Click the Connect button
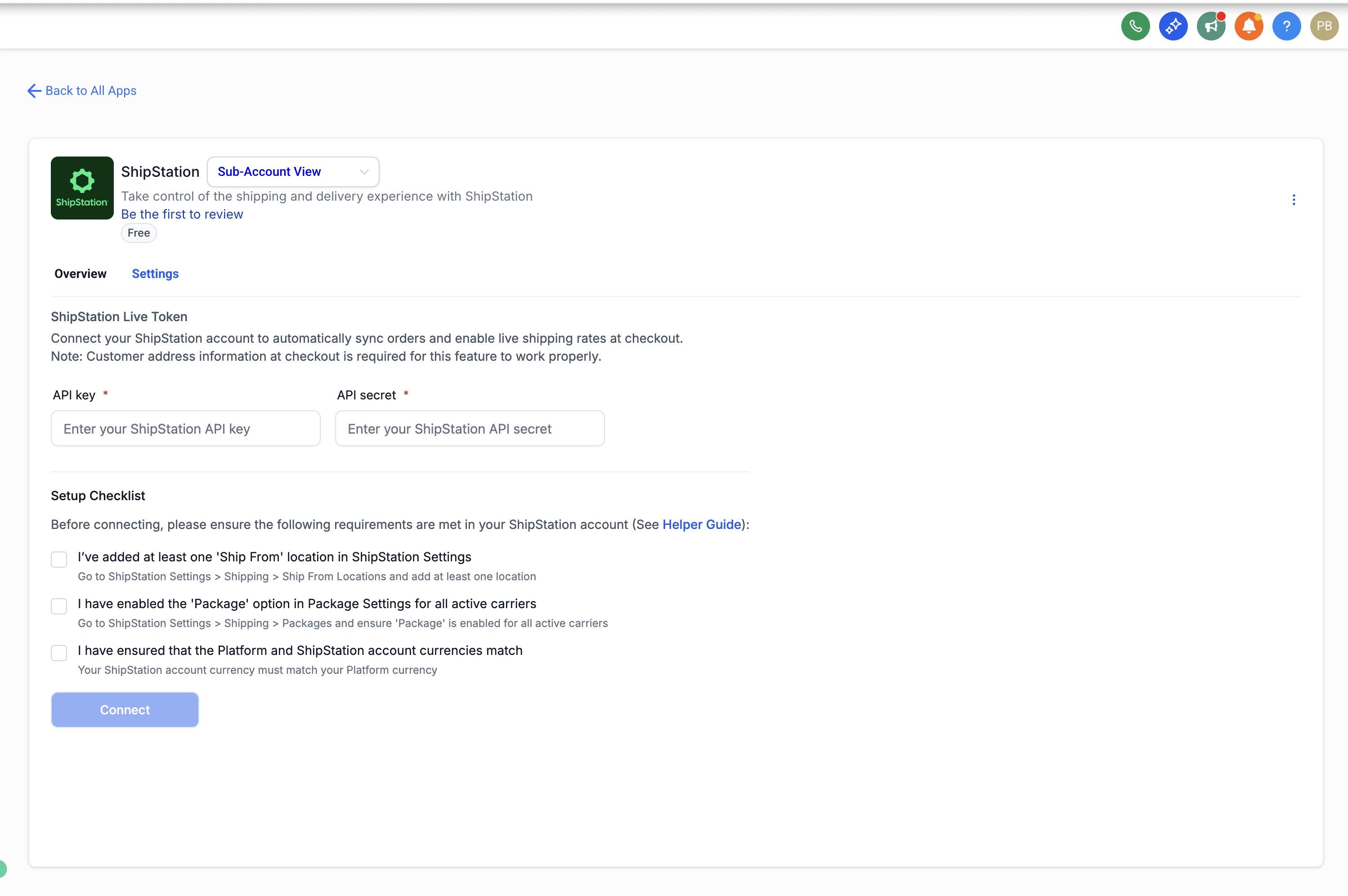 tap(125, 710)
